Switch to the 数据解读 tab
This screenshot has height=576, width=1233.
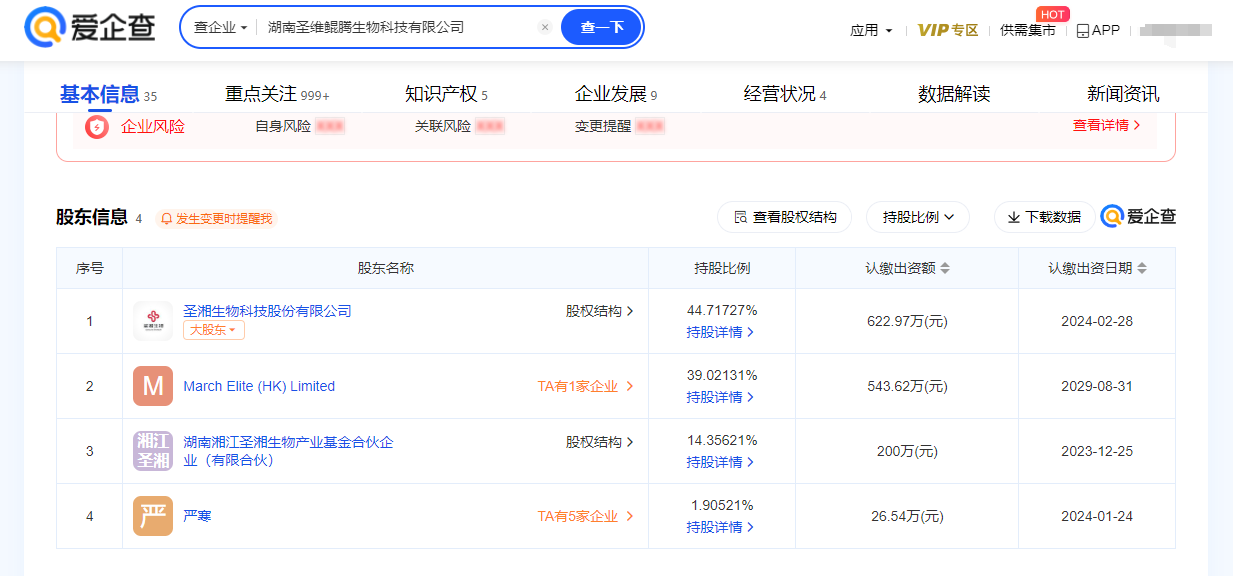(x=954, y=94)
